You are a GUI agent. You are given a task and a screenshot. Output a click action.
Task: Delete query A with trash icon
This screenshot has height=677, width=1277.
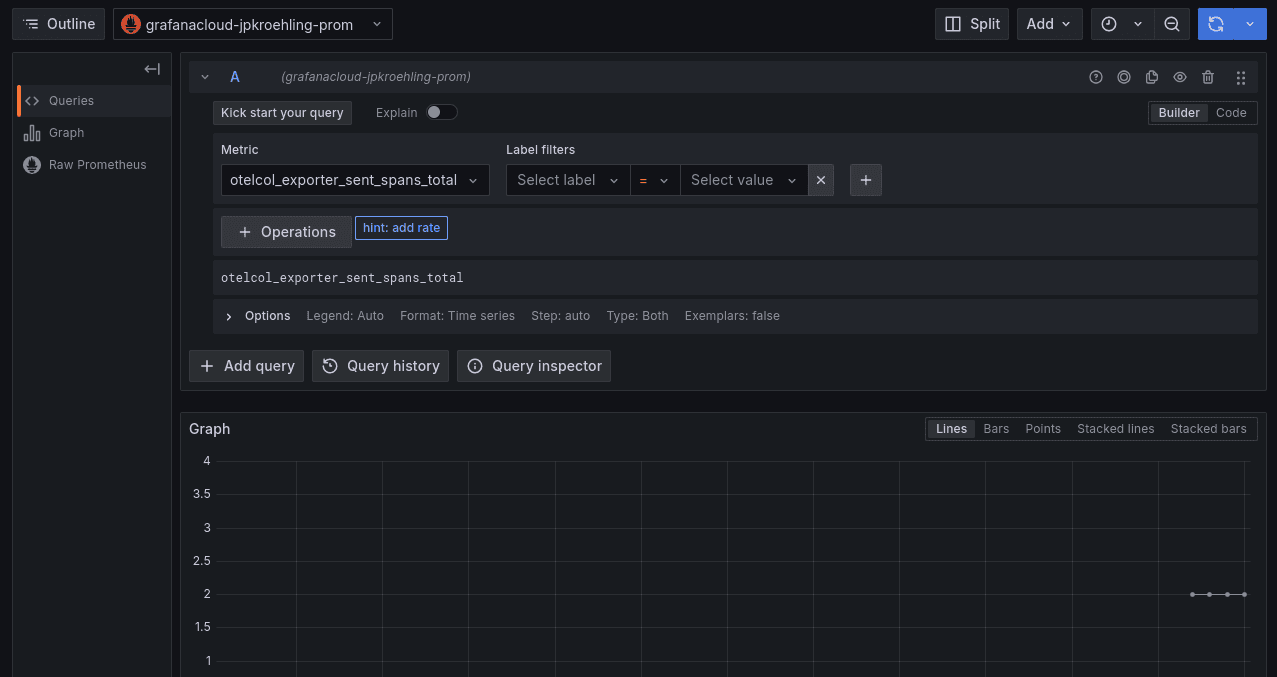point(1208,77)
